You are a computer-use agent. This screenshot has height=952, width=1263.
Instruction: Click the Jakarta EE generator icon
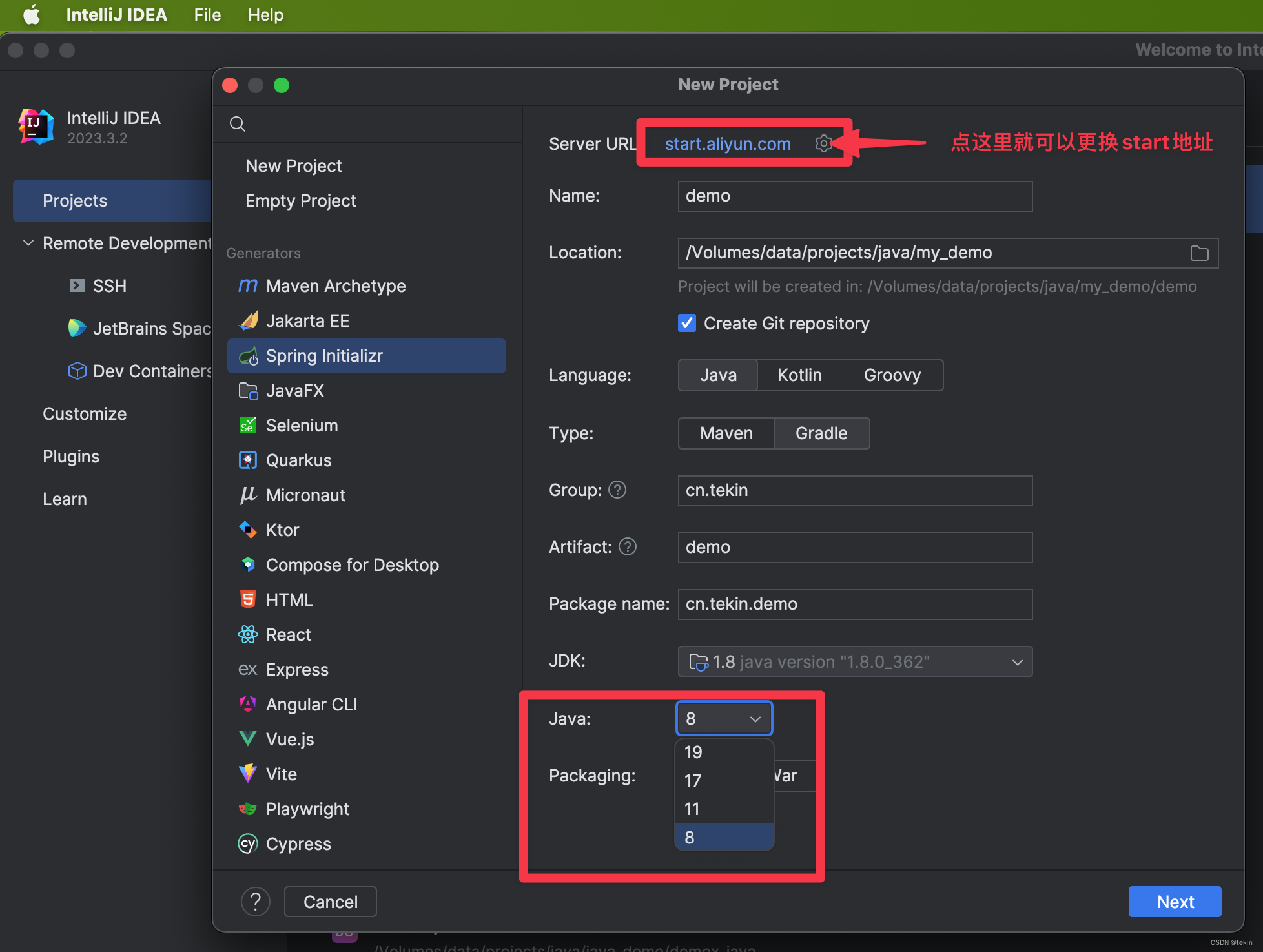pyautogui.click(x=247, y=320)
